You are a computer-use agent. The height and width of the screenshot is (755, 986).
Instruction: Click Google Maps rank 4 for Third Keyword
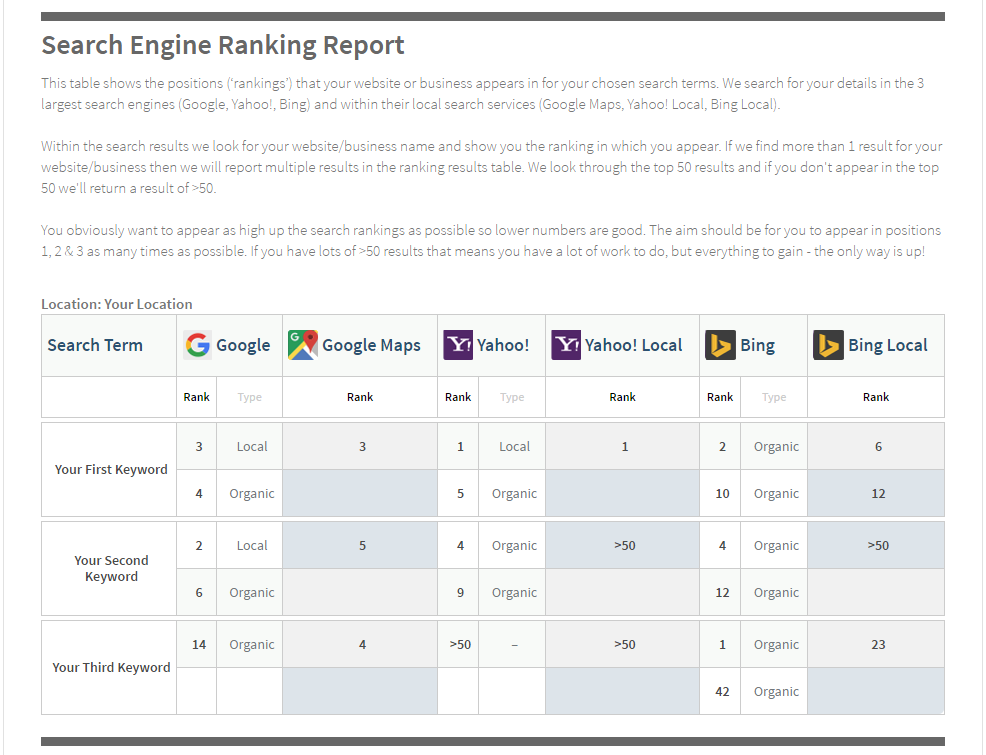click(362, 645)
